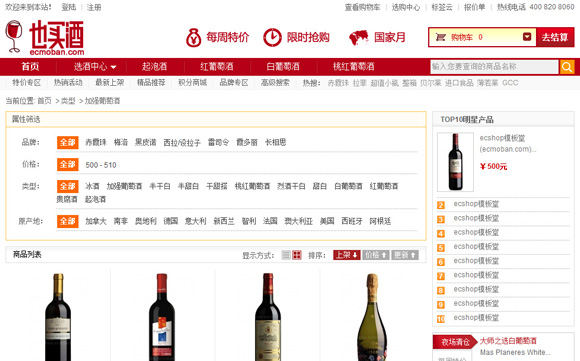Image resolution: width=580 pixels, height=361 pixels.
Task: Expand the shopping cart dropdown arrow
Action: tap(527, 37)
